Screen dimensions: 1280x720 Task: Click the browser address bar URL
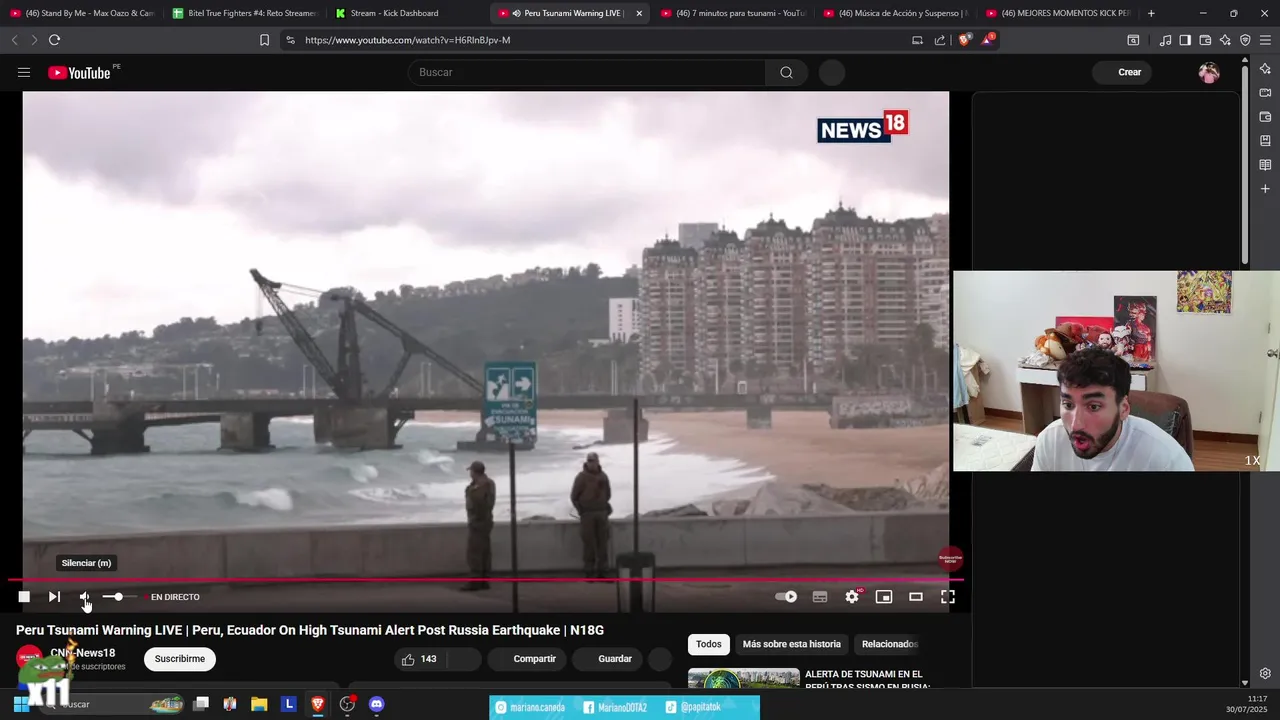pos(408,40)
